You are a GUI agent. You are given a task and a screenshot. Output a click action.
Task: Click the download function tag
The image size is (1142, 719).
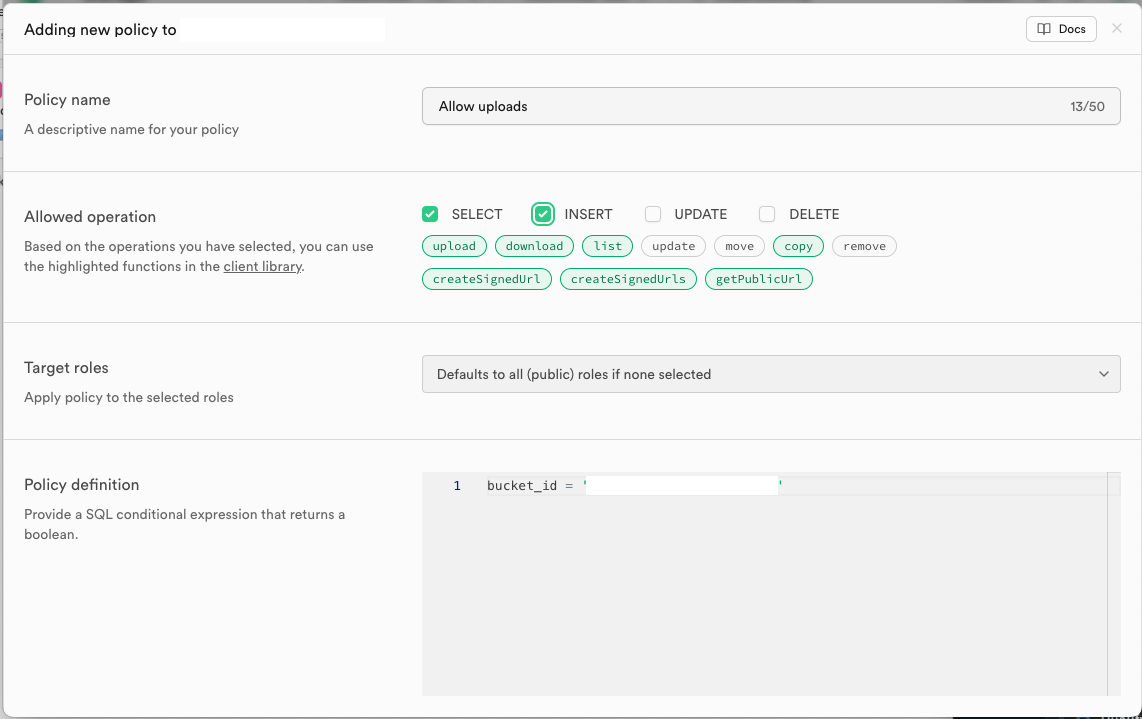point(534,246)
